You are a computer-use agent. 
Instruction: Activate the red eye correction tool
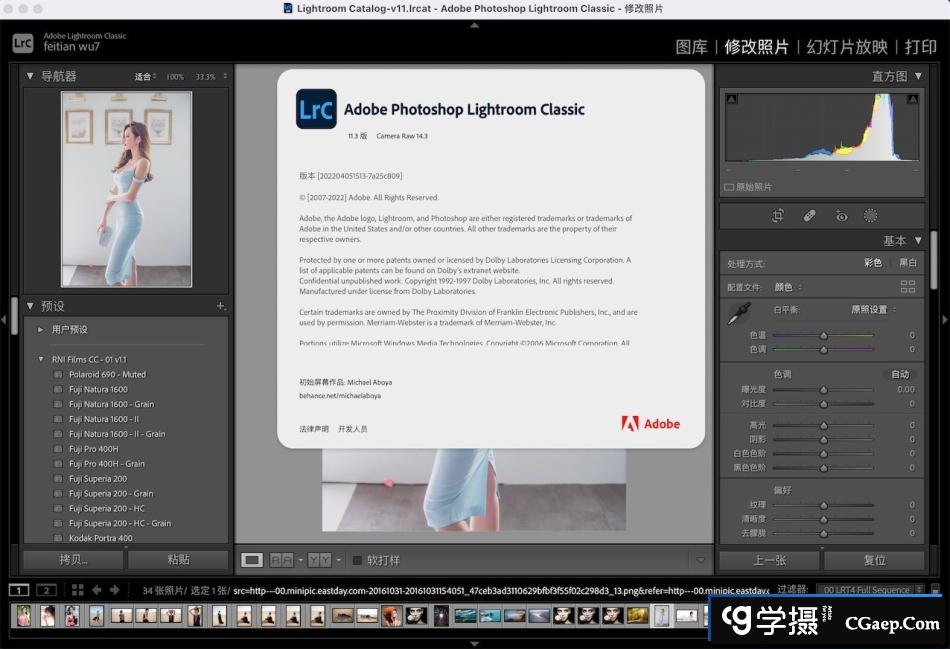[841, 216]
